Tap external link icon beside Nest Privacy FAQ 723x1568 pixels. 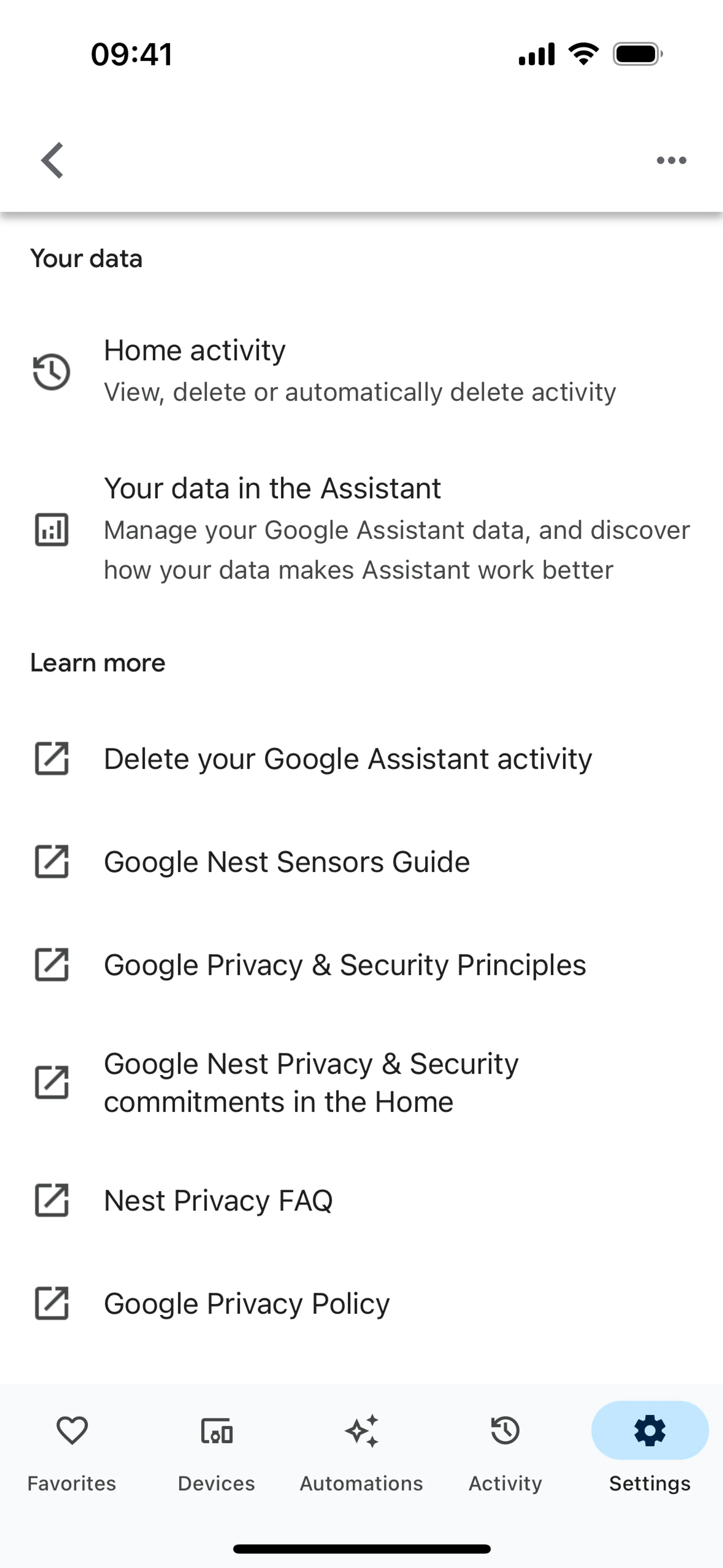(x=52, y=1200)
